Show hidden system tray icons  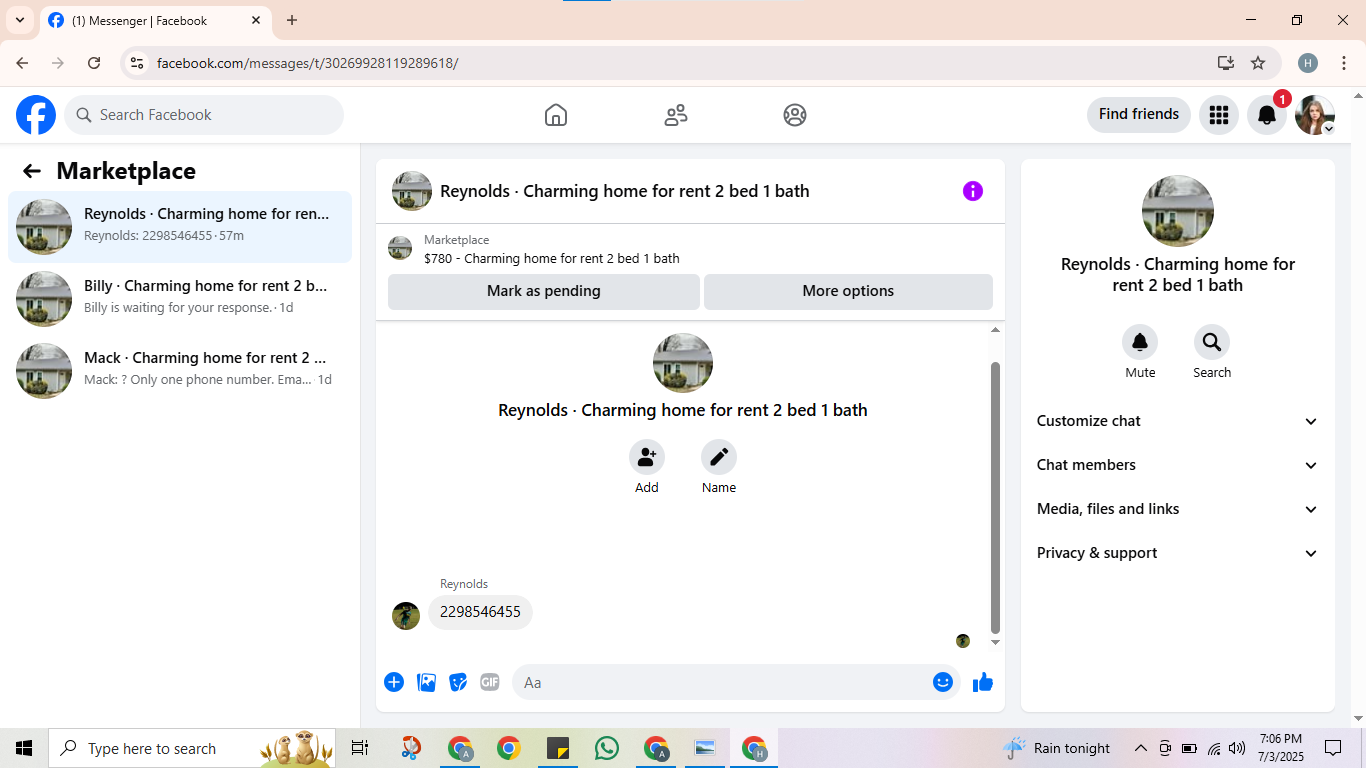pos(1140,748)
